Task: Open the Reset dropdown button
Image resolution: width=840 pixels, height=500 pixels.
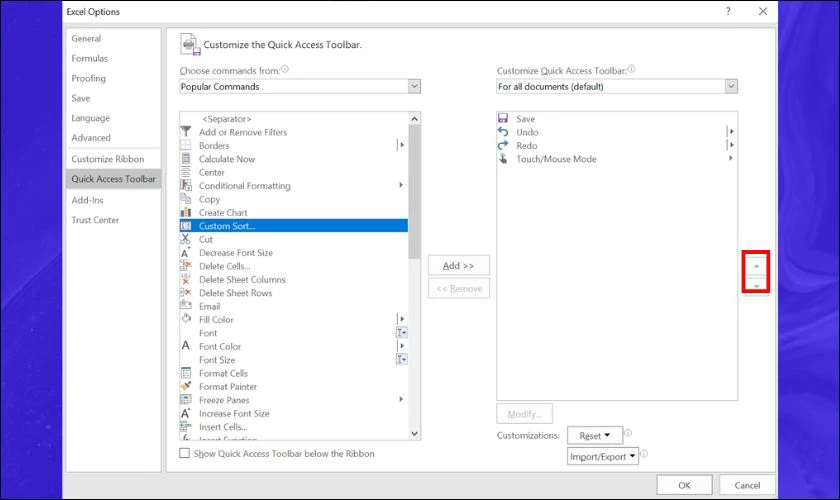Action: [x=595, y=436]
